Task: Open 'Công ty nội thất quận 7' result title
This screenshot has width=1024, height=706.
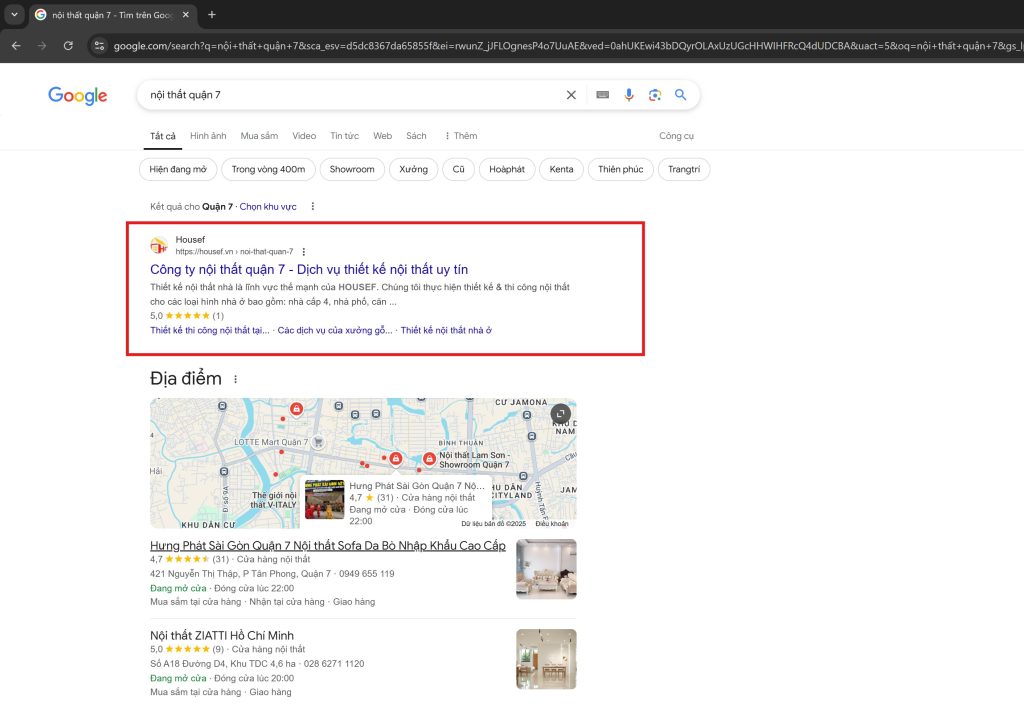Action: coord(309,269)
